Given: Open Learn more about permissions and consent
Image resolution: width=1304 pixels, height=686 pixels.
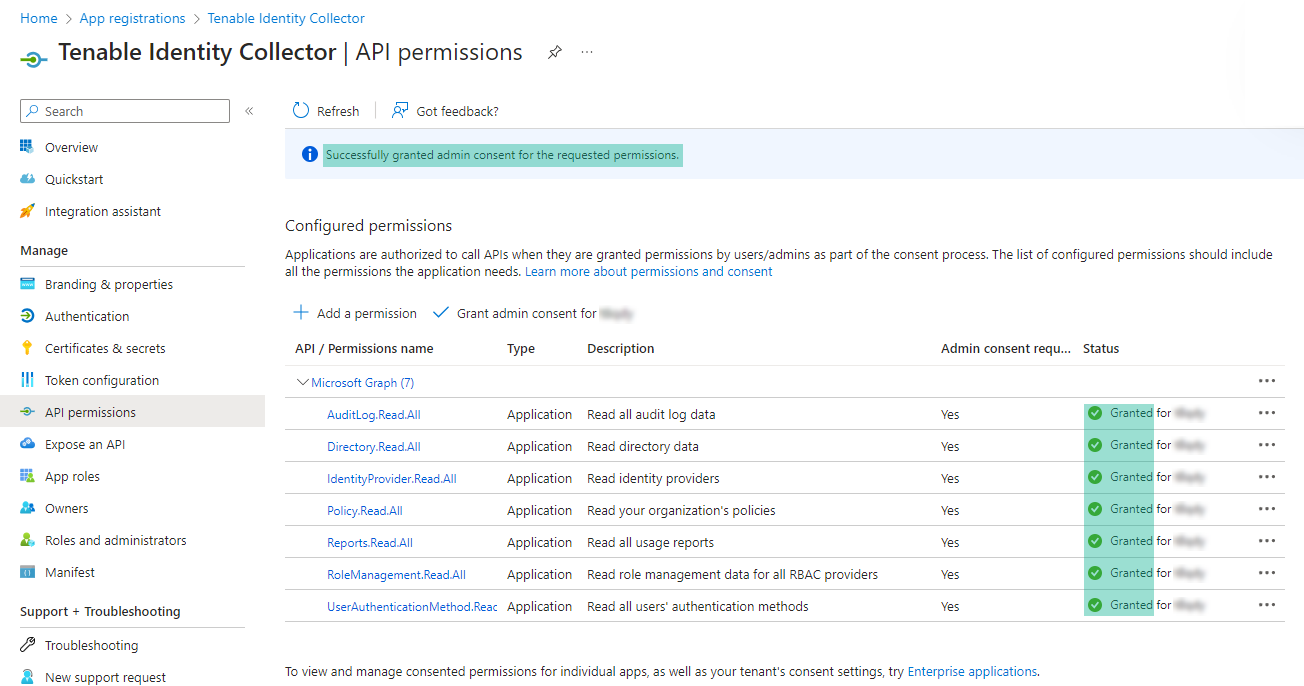Looking at the screenshot, I should tap(649, 271).
